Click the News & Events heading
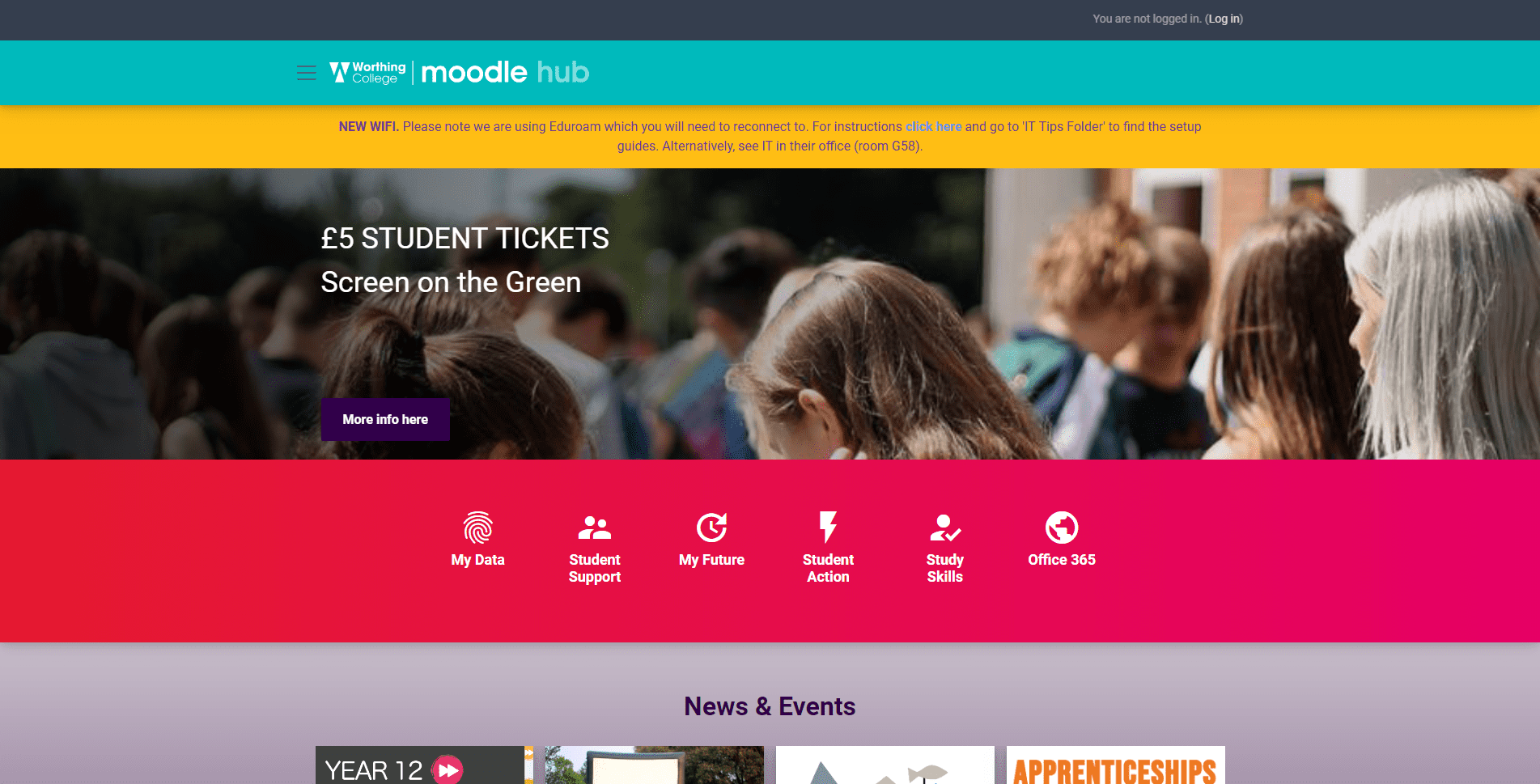The image size is (1540, 784). (x=770, y=706)
